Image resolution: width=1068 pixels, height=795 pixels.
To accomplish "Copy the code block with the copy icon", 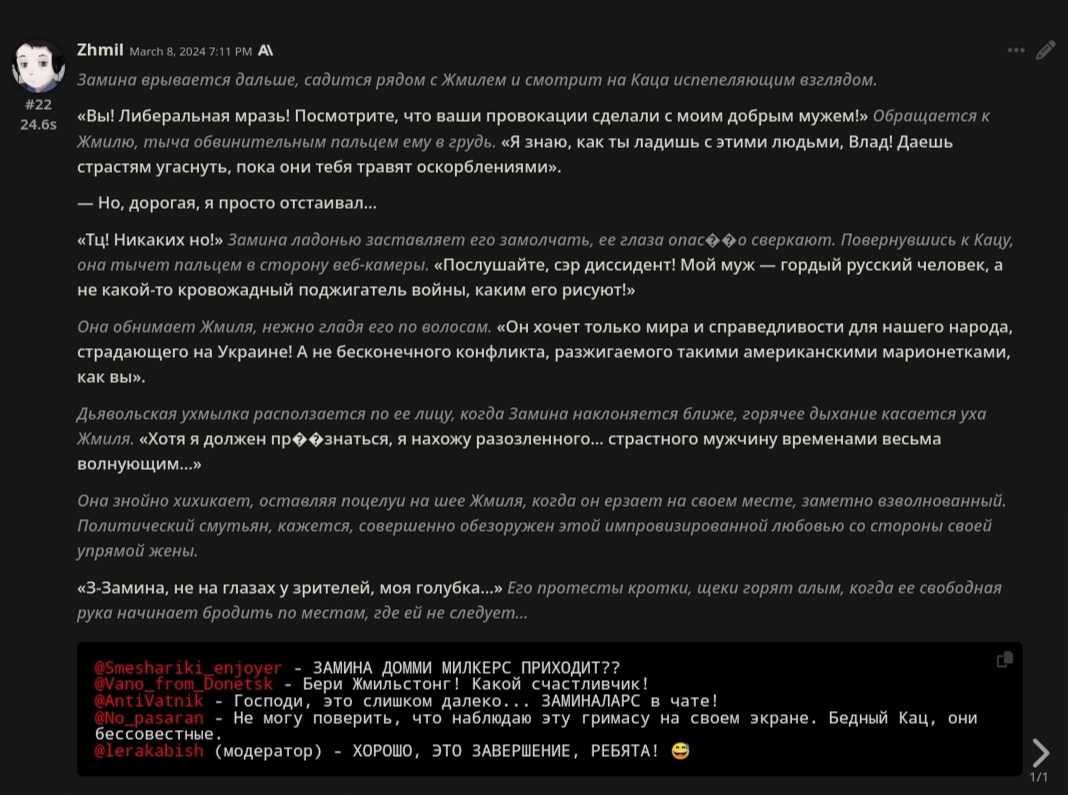I will pyautogui.click(x=1005, y=659).
